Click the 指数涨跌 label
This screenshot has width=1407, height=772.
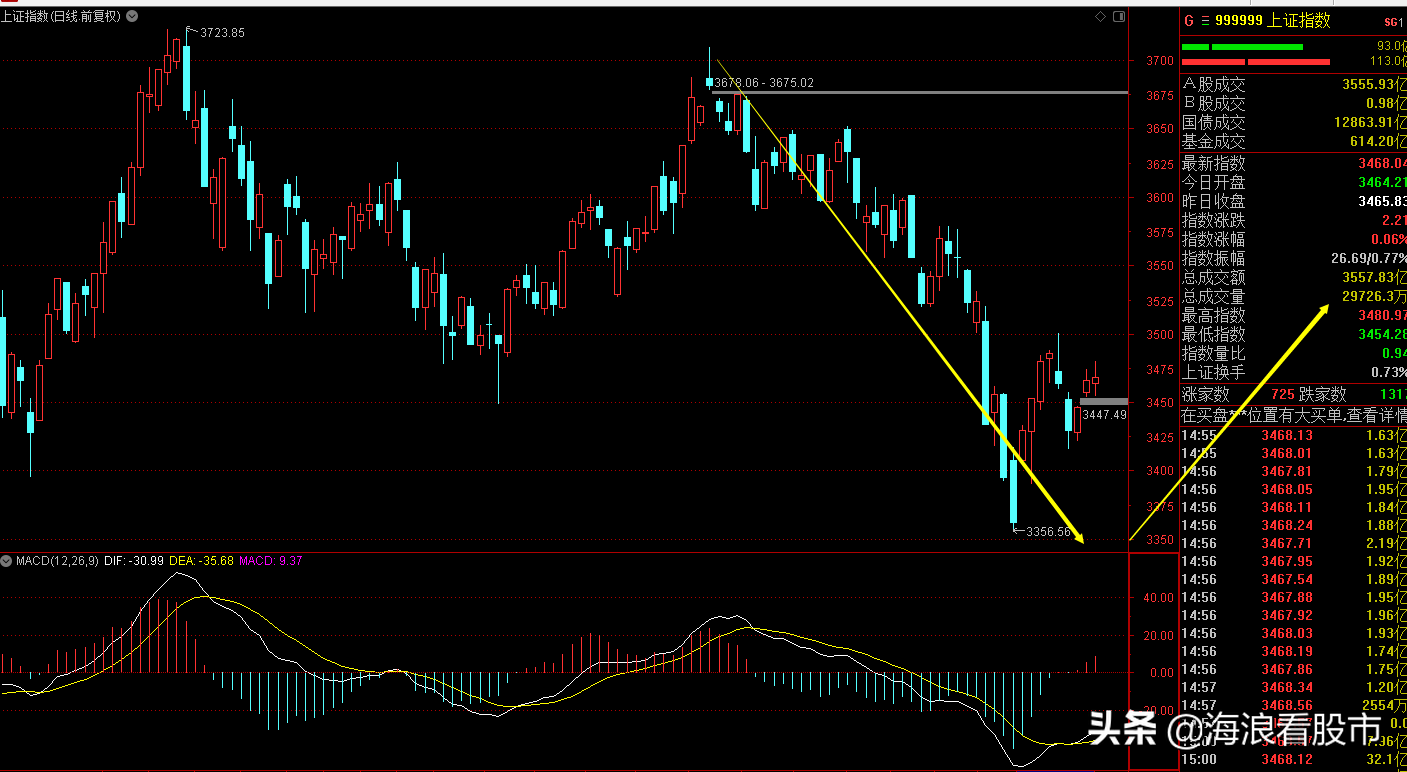1214,220
